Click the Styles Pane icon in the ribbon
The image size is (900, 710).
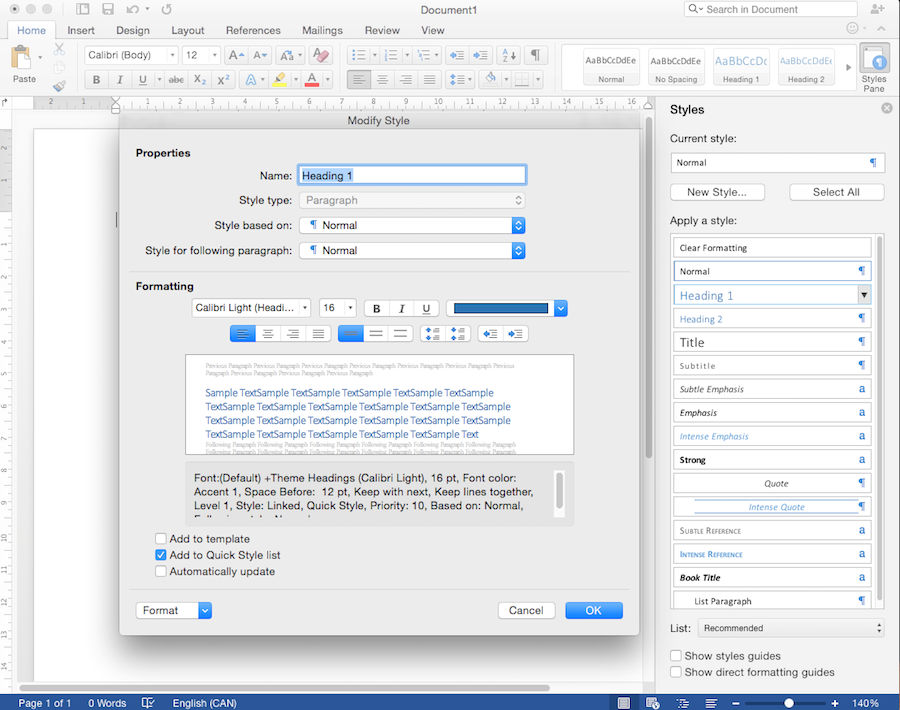pyautogui.click(x=873, y=67)
